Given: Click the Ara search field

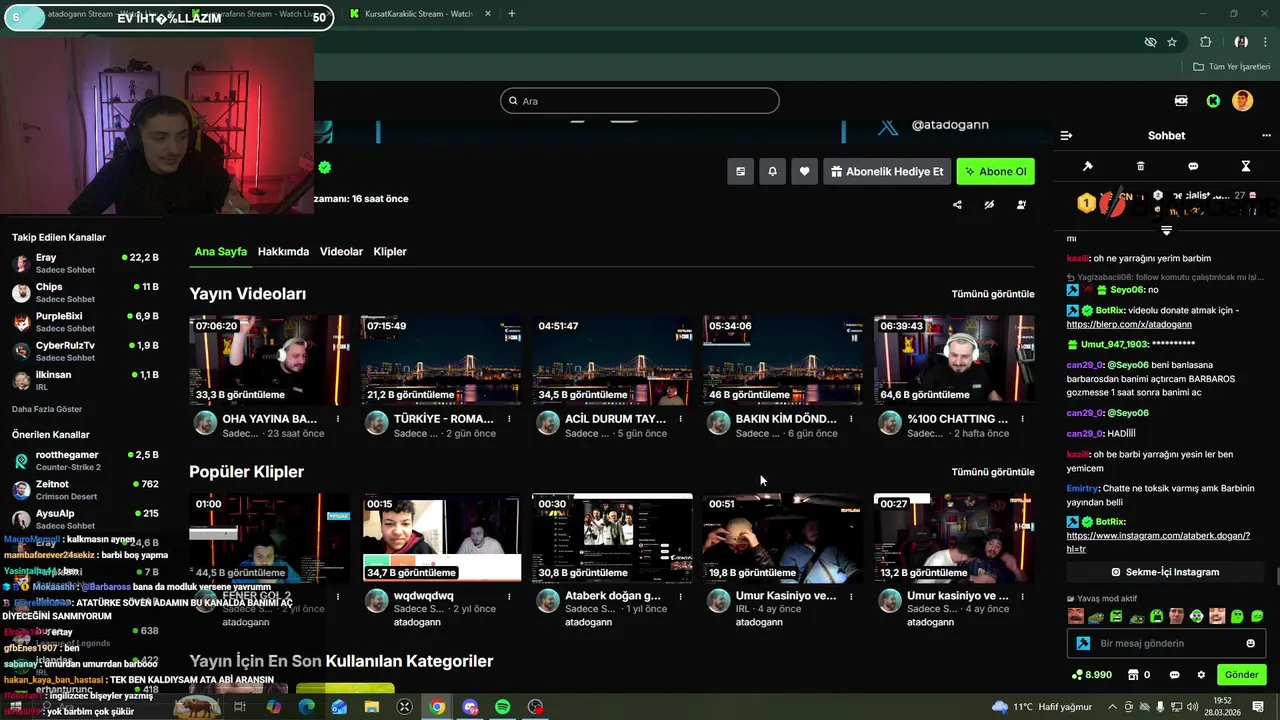Looking at the screenshot, I should pyautogui.click(x=640, y=101).
